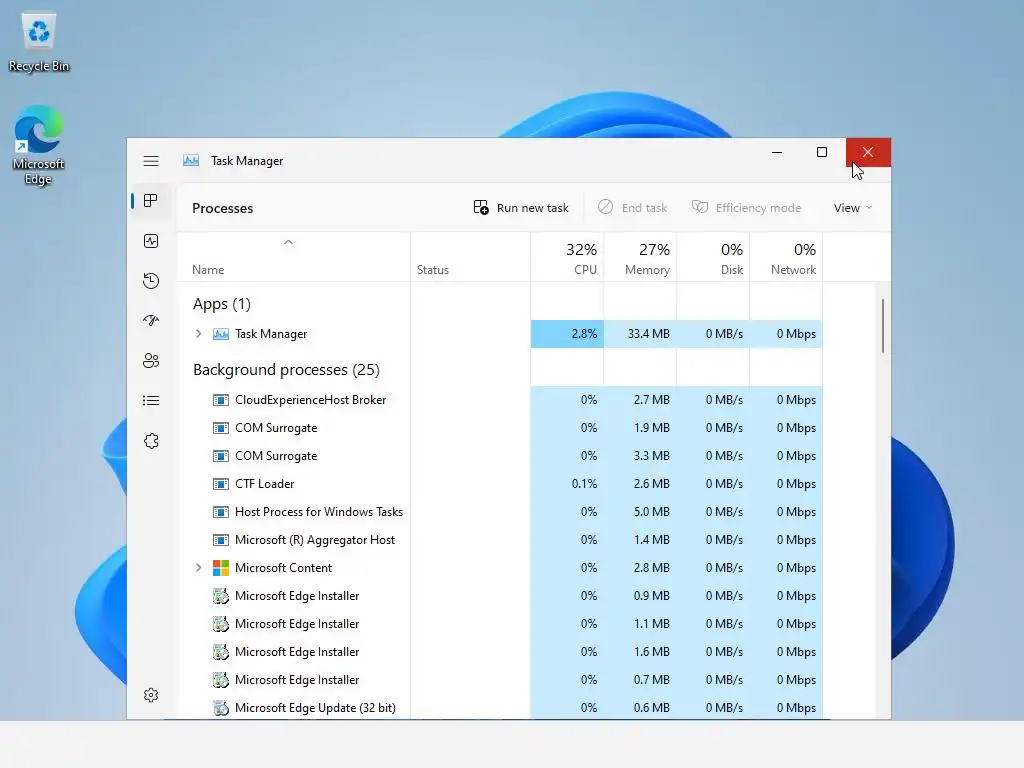Expand the Microsoft Content process group

tap(199, 568)
